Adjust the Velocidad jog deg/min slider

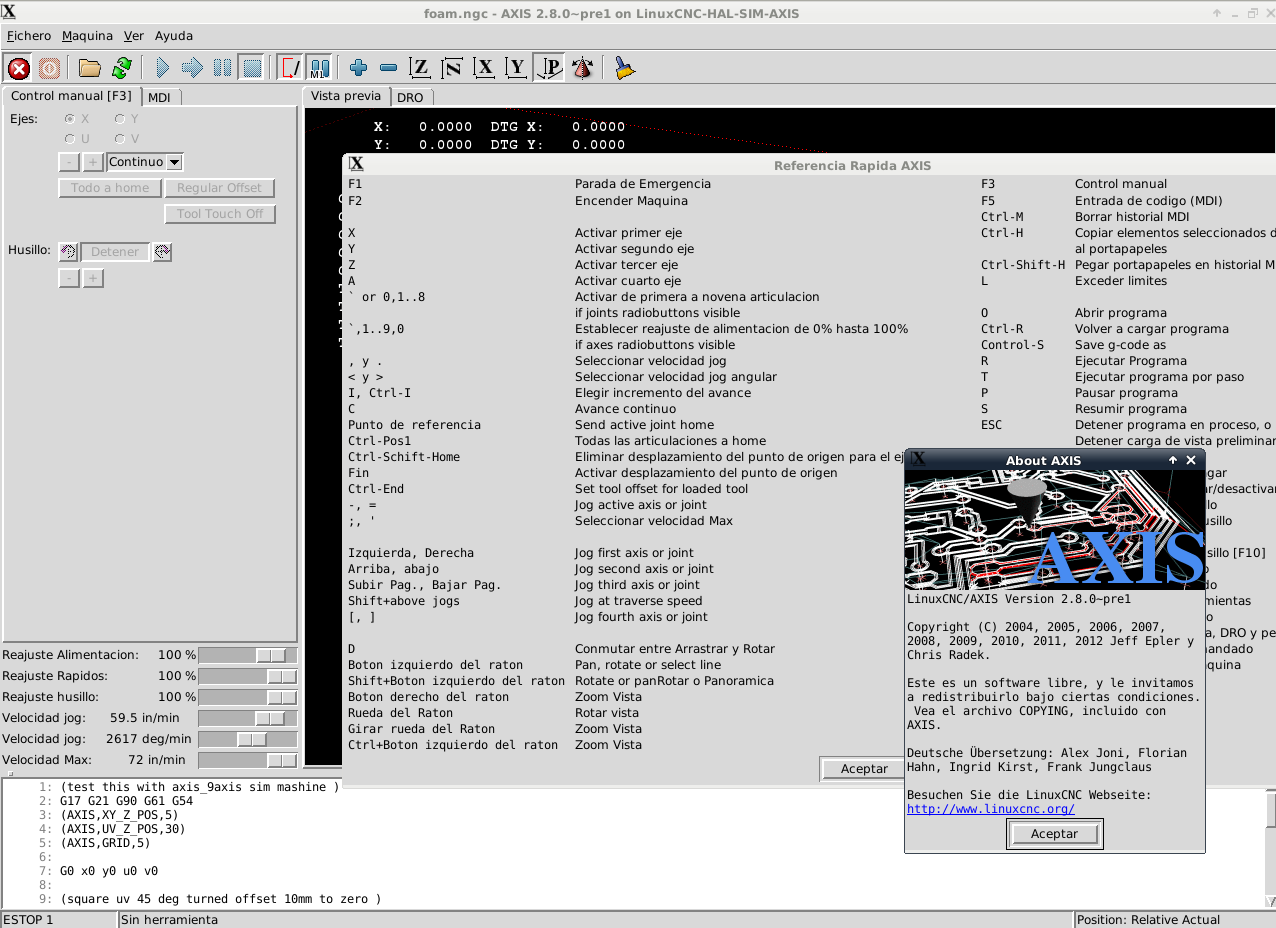pos(248,739)
